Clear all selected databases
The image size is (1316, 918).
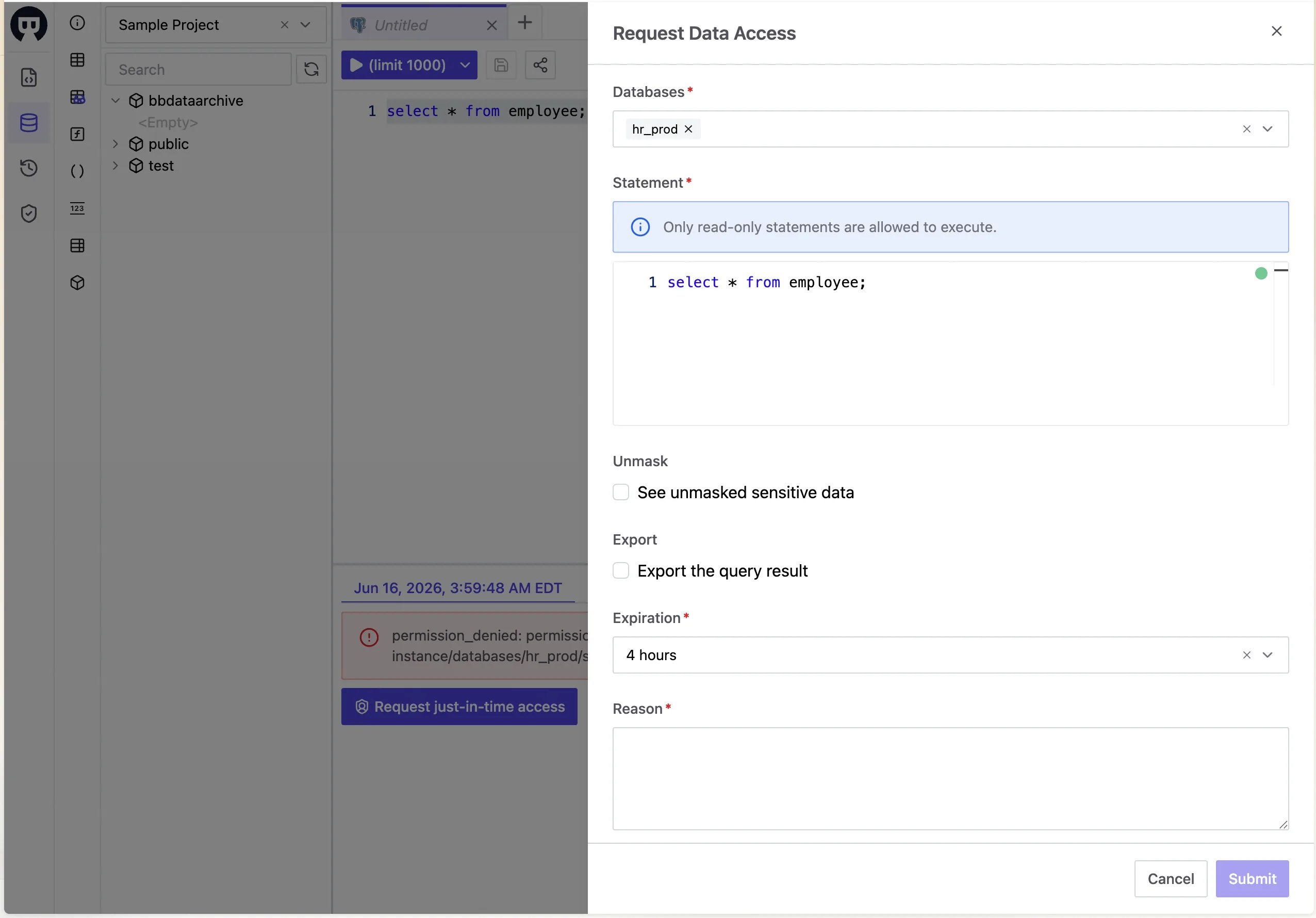[1247, 129]
